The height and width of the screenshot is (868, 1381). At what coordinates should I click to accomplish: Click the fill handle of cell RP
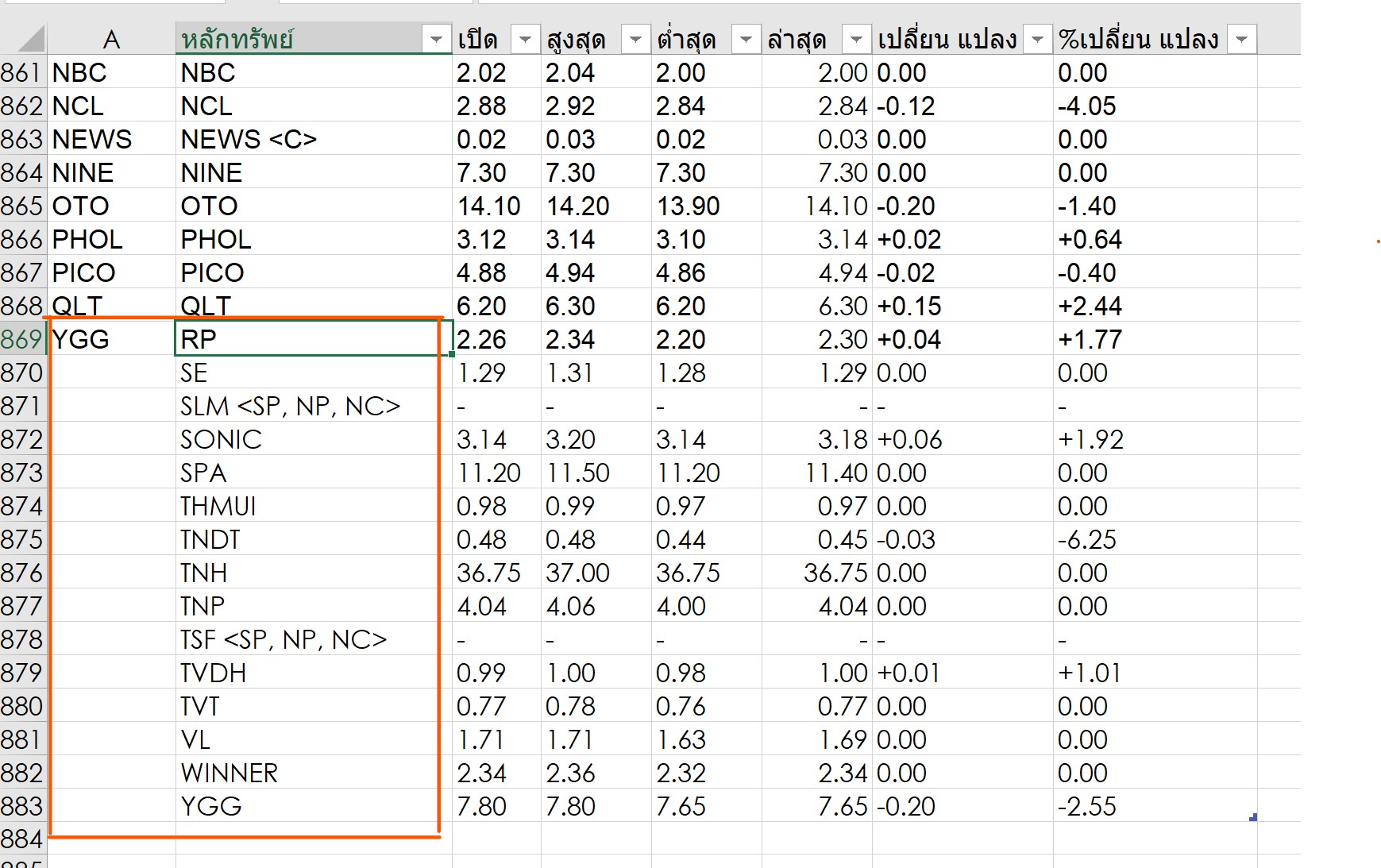(x=452, y=354)
